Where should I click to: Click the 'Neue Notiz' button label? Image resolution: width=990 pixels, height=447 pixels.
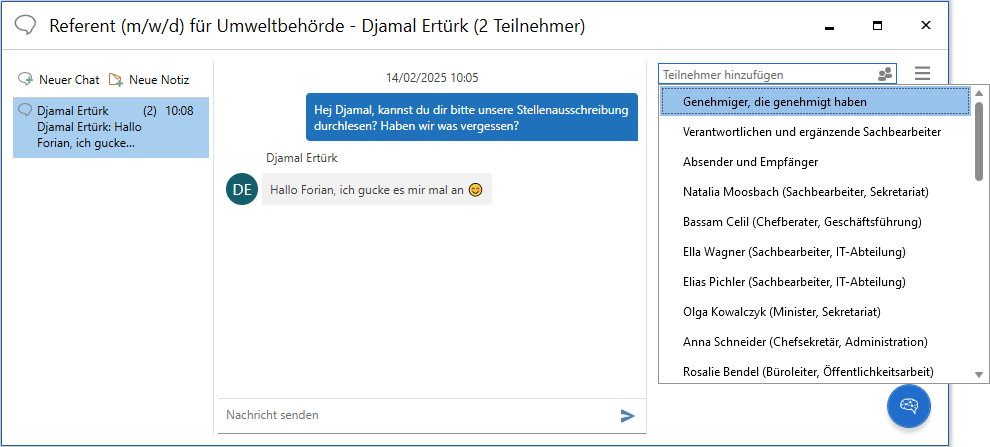pyautogui.click(x=159, y=79)
